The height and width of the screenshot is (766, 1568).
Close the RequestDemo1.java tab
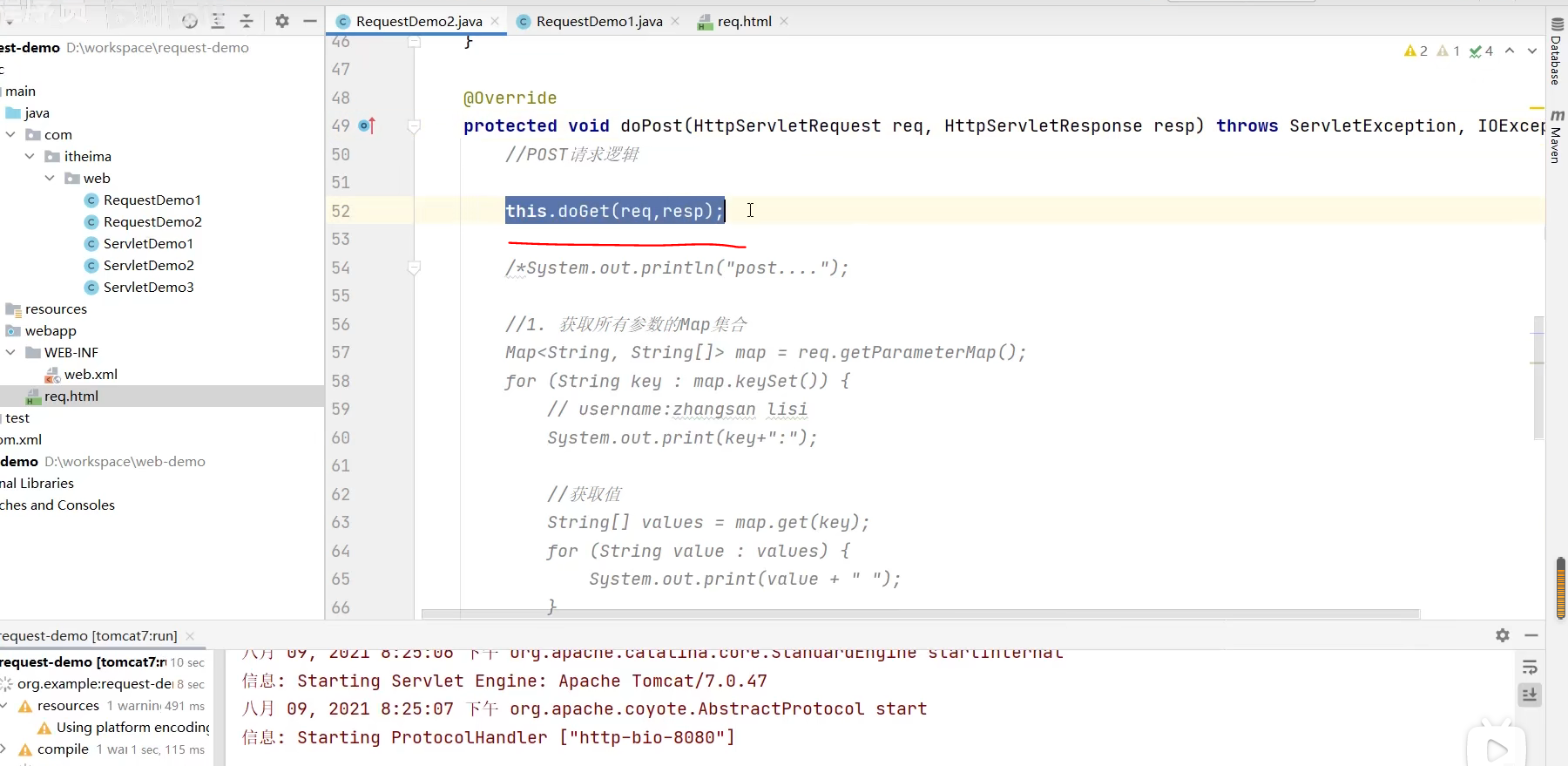pyautogui.click(x=675, y=21)
